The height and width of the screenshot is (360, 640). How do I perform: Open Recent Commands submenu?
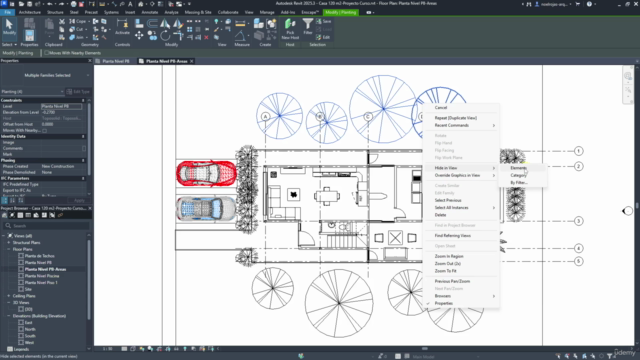click(461, 125)
